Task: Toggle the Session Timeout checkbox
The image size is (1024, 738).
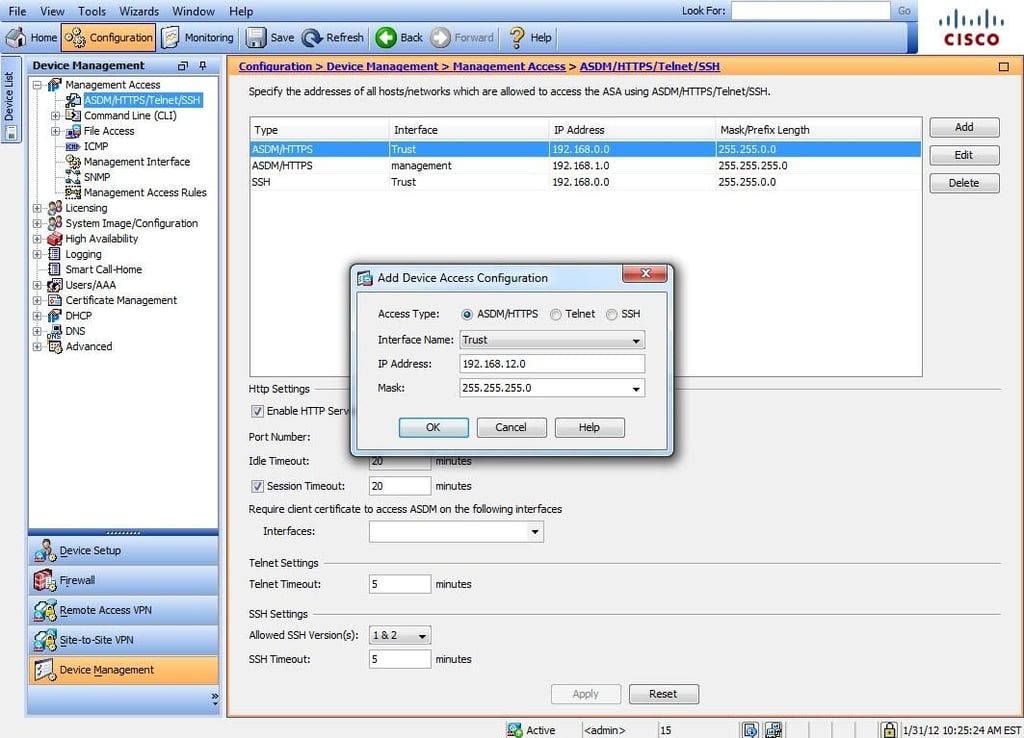Action: (x=257, y=486)
